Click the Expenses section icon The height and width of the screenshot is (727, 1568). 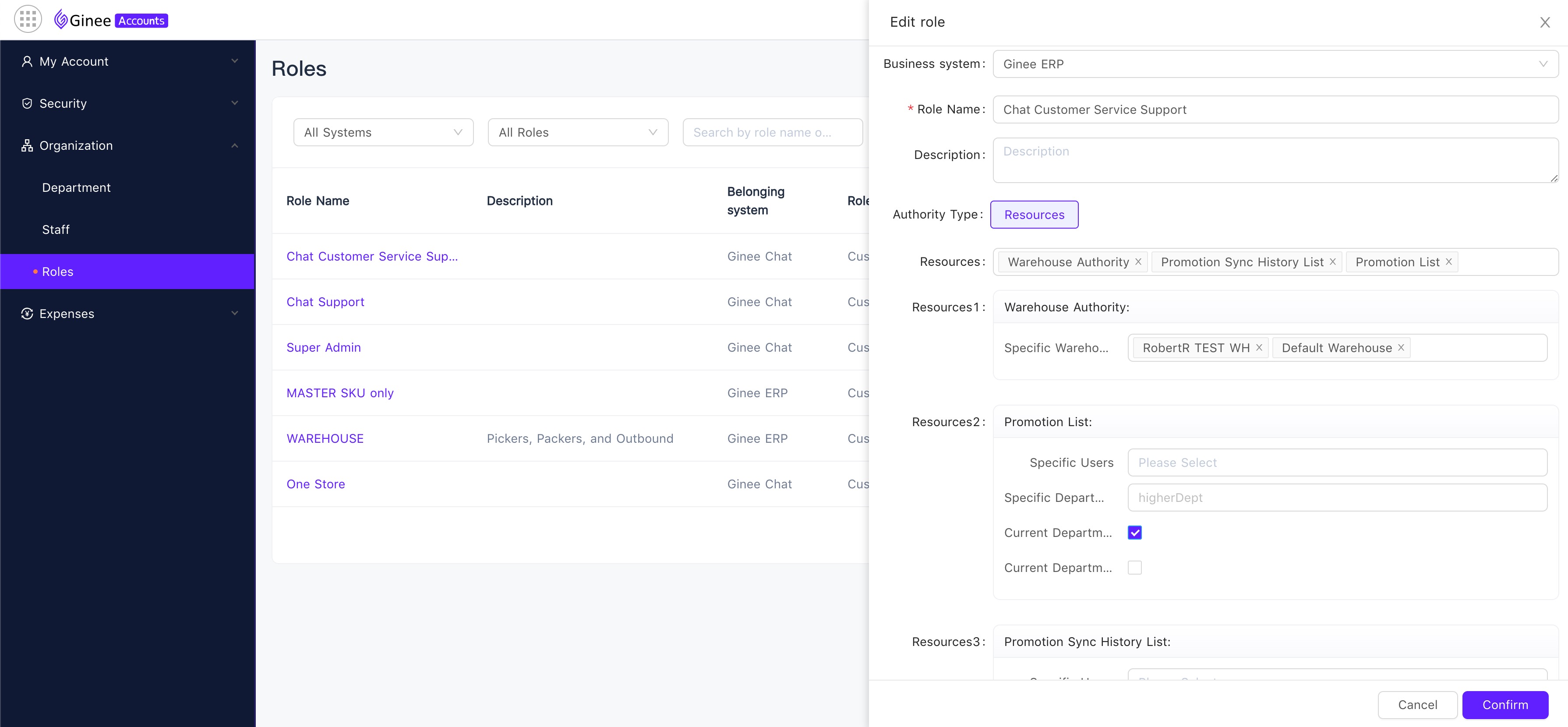[27, 314]
